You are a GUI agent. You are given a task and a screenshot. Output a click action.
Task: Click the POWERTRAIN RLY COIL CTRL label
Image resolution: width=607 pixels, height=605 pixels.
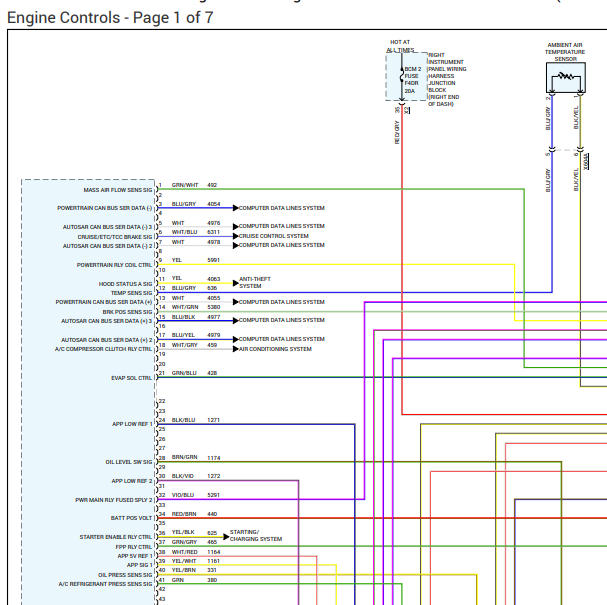(115, 265)
